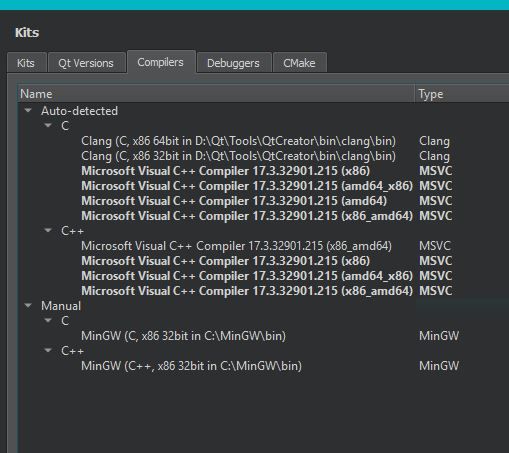Select MinGW (C++, x86 32bit in C:\MinGW\bin)
Screen dimensions: 509x453
[x=191, y=366]
